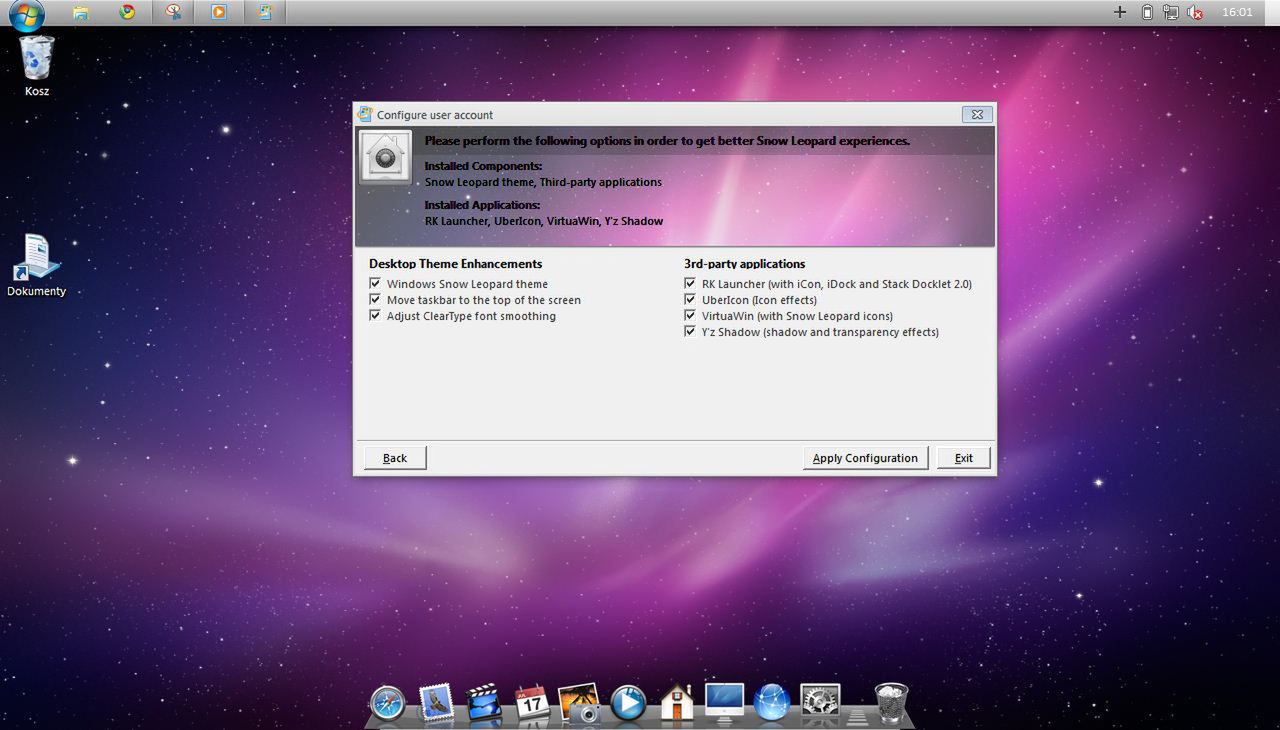
Task: Toggle Move taskbar to the top checkbox
Action: coord(375,300)
